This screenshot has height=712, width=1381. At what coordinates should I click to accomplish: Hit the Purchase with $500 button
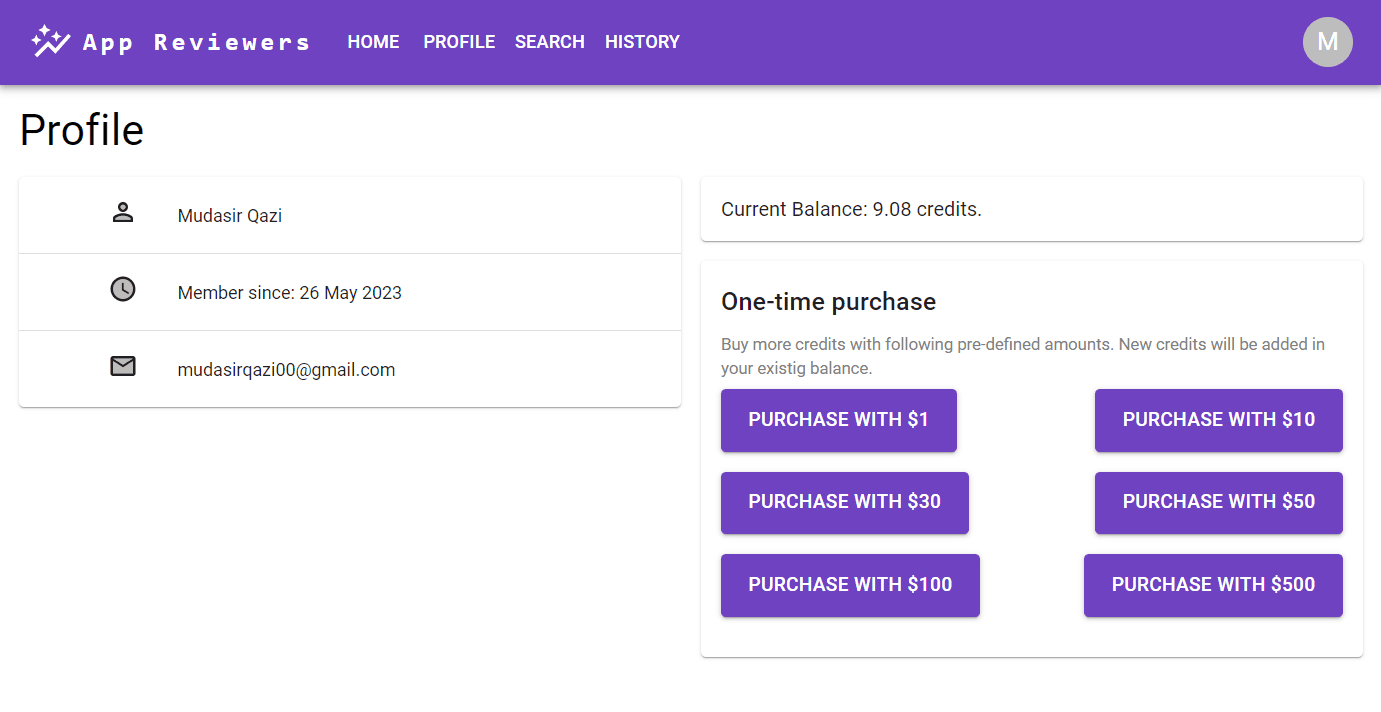coord(1213,585)
